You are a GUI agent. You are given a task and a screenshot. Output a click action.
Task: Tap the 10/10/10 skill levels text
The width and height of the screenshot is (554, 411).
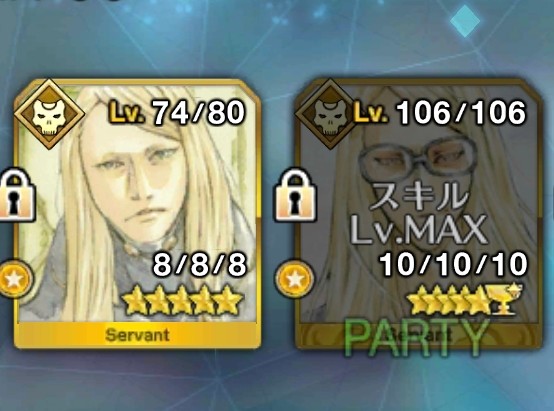point(453,265)
